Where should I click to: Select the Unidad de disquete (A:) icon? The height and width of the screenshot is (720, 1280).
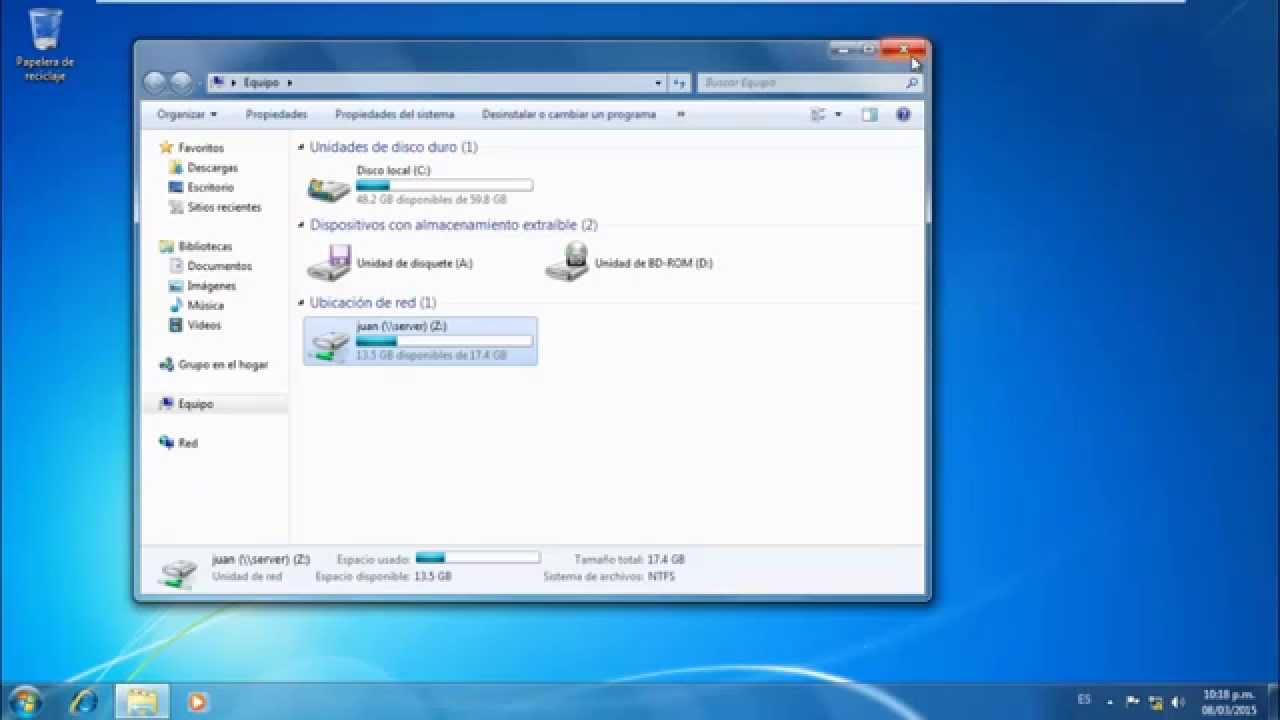[x=329, y=263]
